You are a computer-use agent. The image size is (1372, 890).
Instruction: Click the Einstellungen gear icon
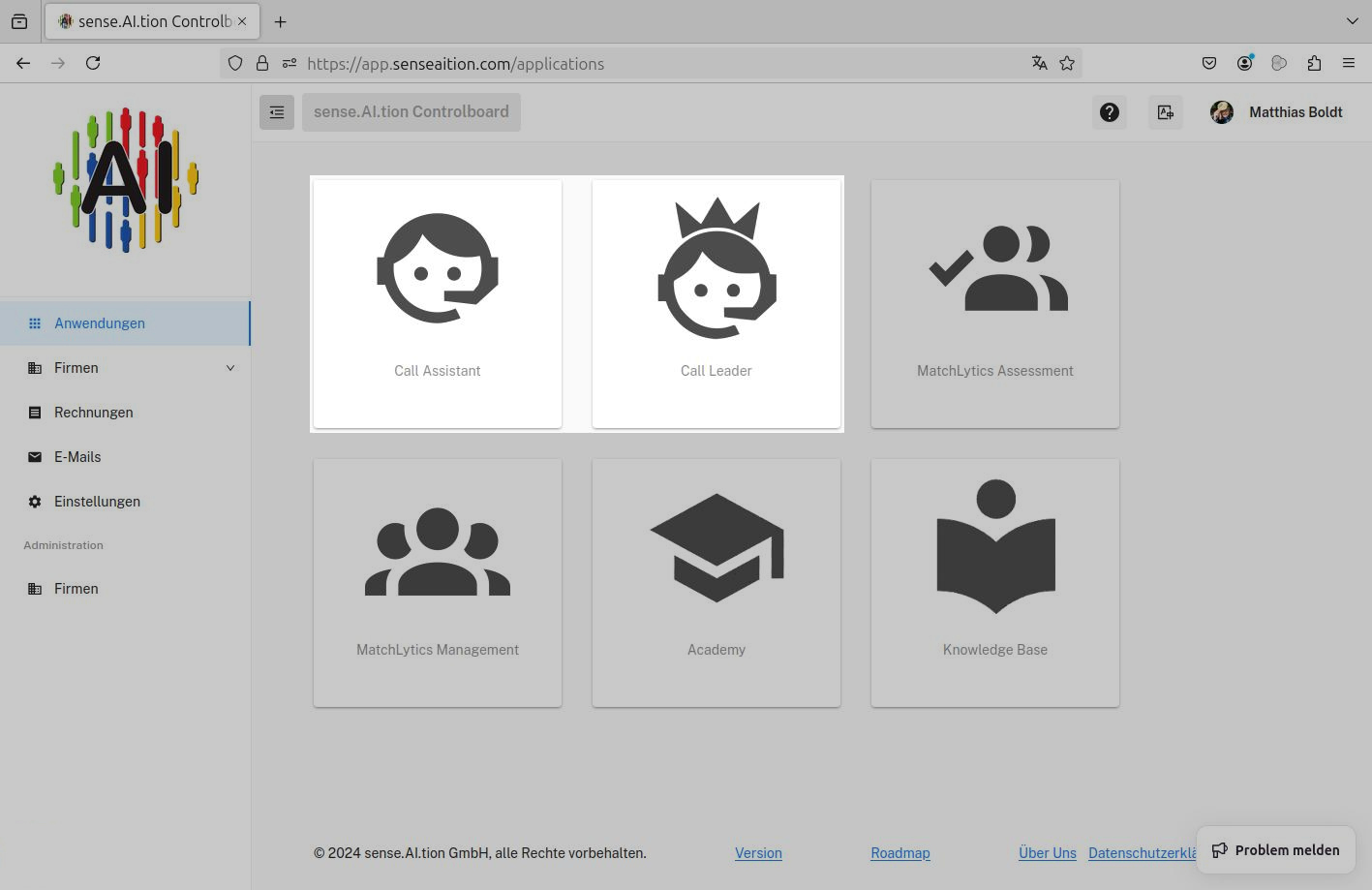click(35, 502)
